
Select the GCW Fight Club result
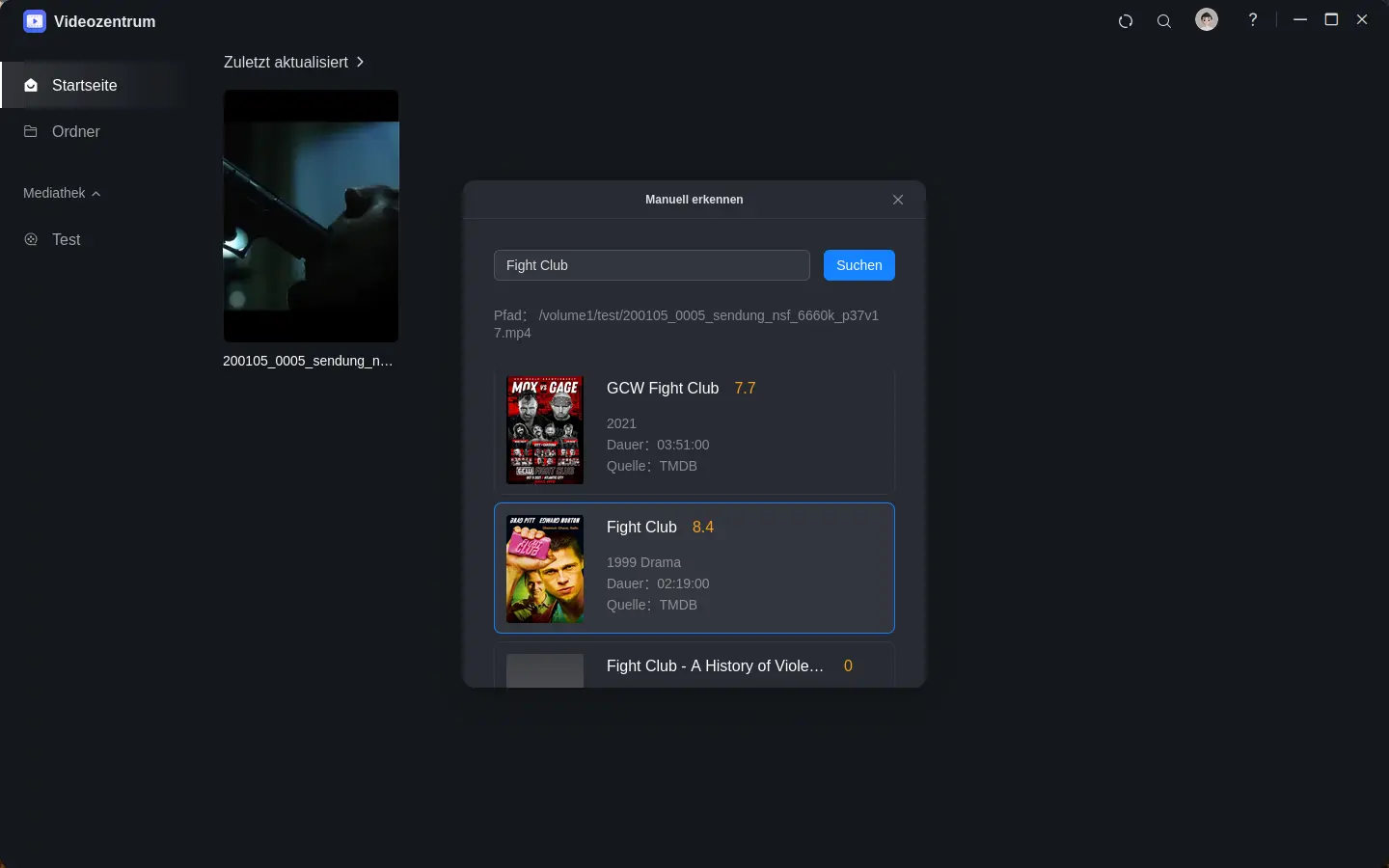(694, 430)
